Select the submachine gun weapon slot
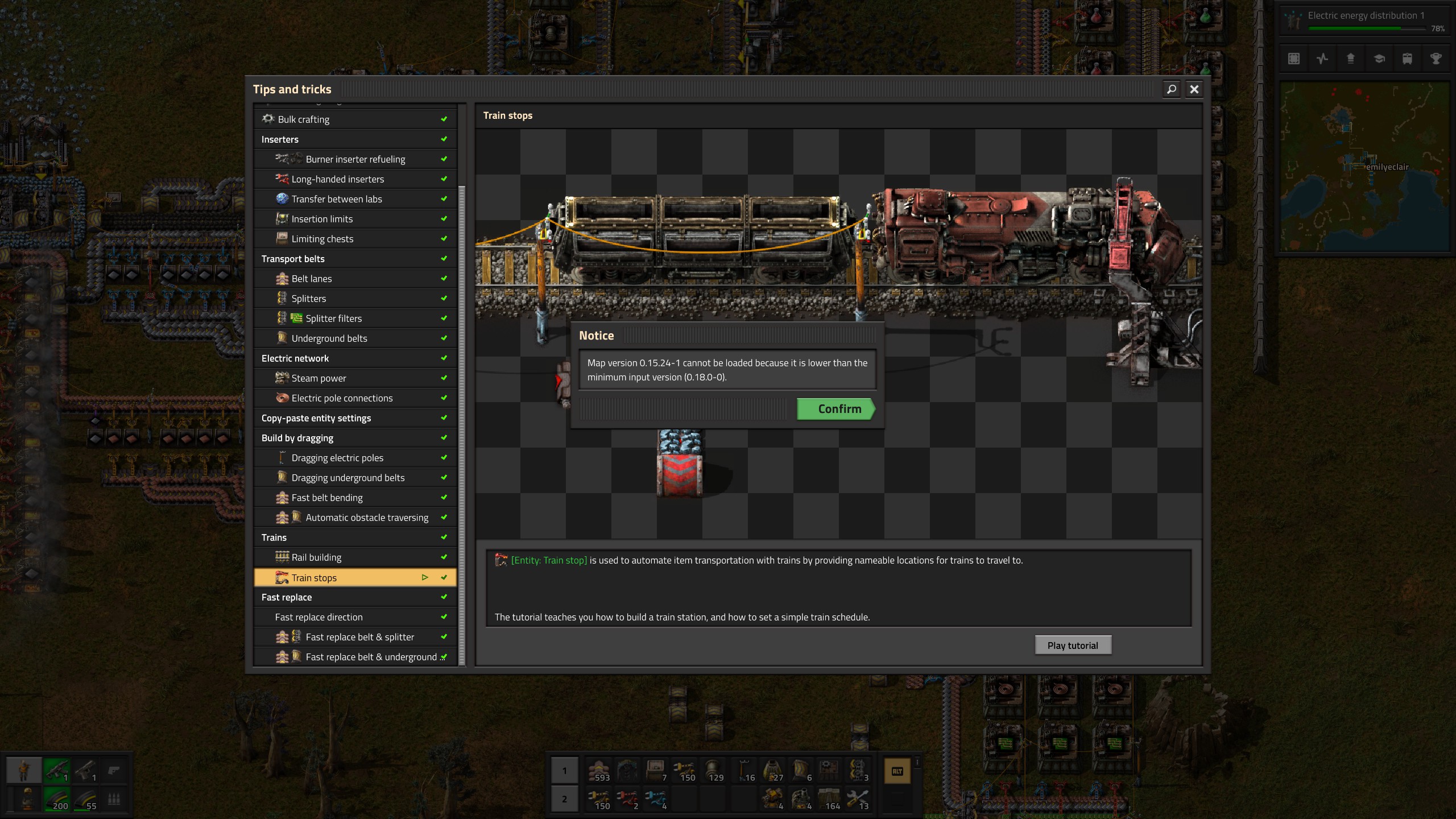Image resolution: width=1456 pixels, height=819 pixels. pyautogui.click(x=57, y=771)
